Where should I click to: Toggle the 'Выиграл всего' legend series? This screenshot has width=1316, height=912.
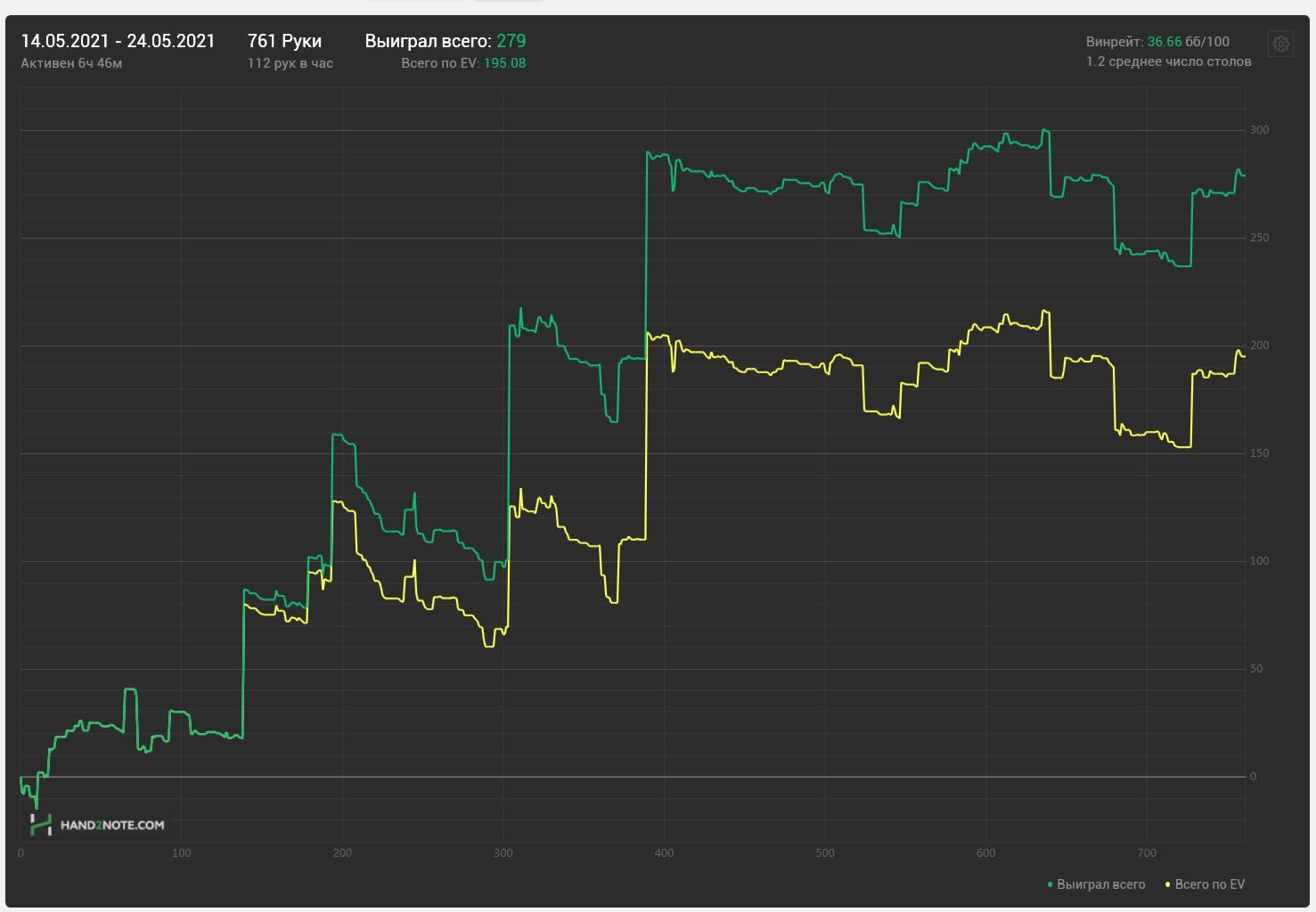pos(1096,884)
